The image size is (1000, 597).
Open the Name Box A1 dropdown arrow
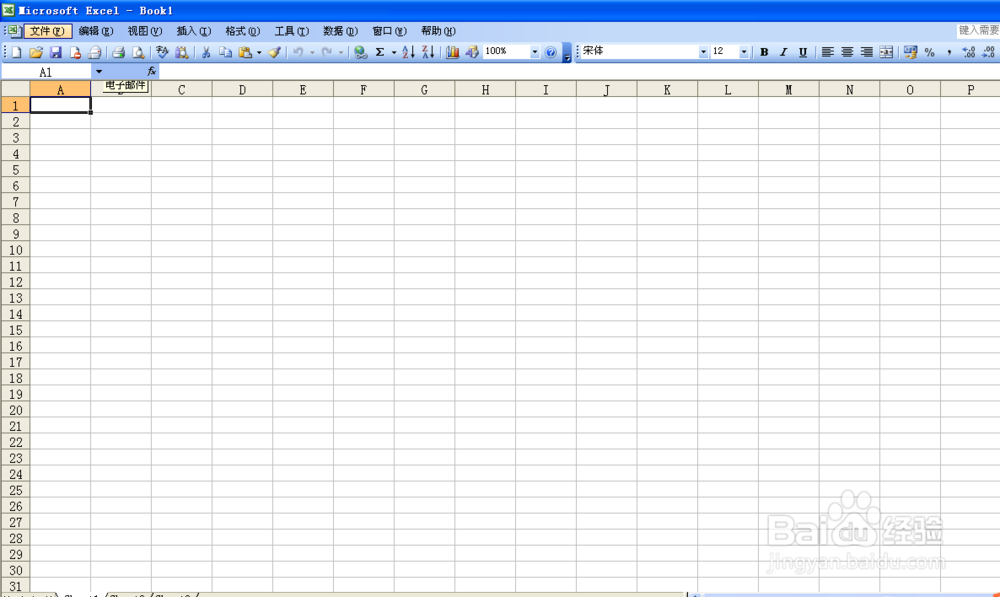(98, 71)
